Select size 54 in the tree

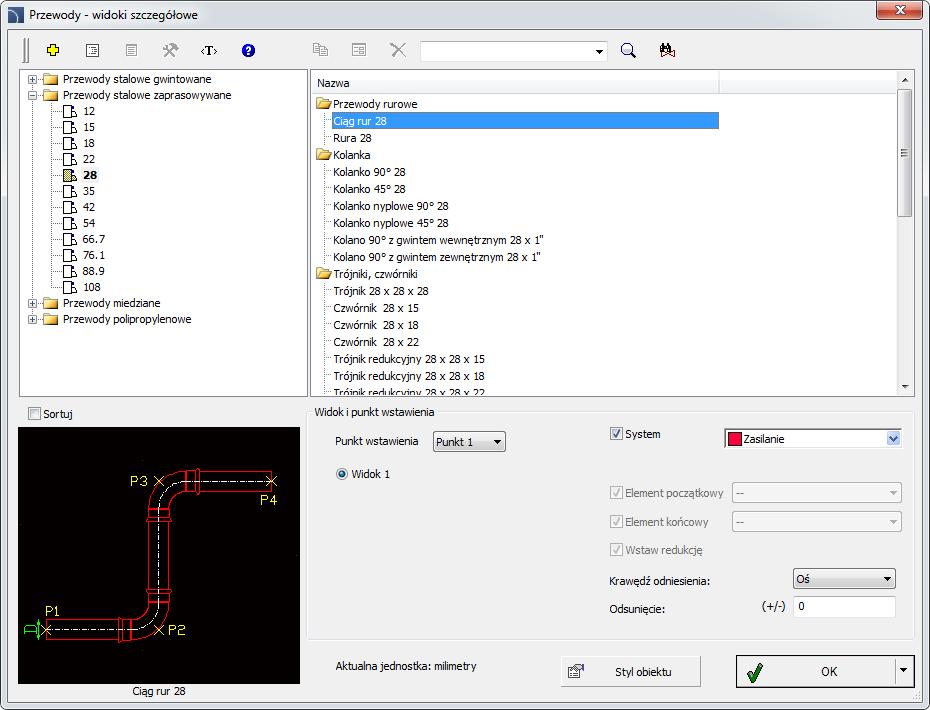click(x=88, y=223)
